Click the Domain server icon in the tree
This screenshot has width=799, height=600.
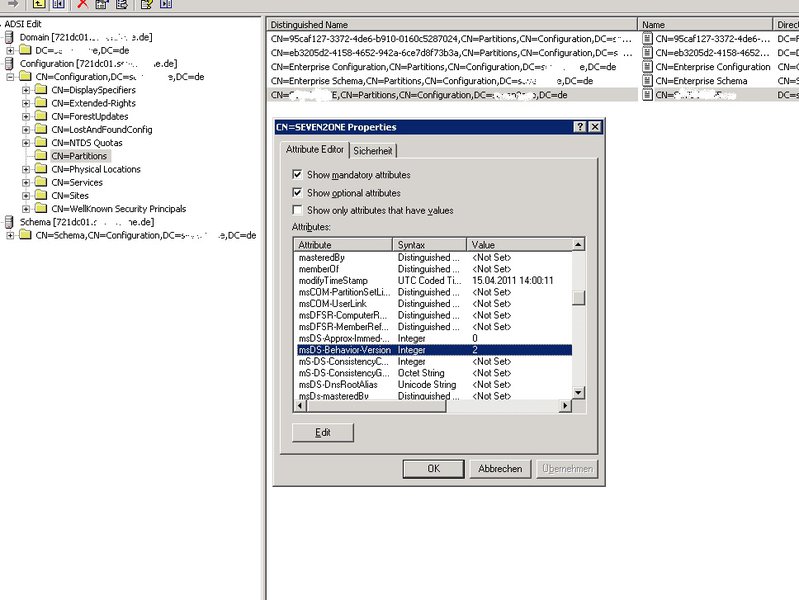(9, 37)
